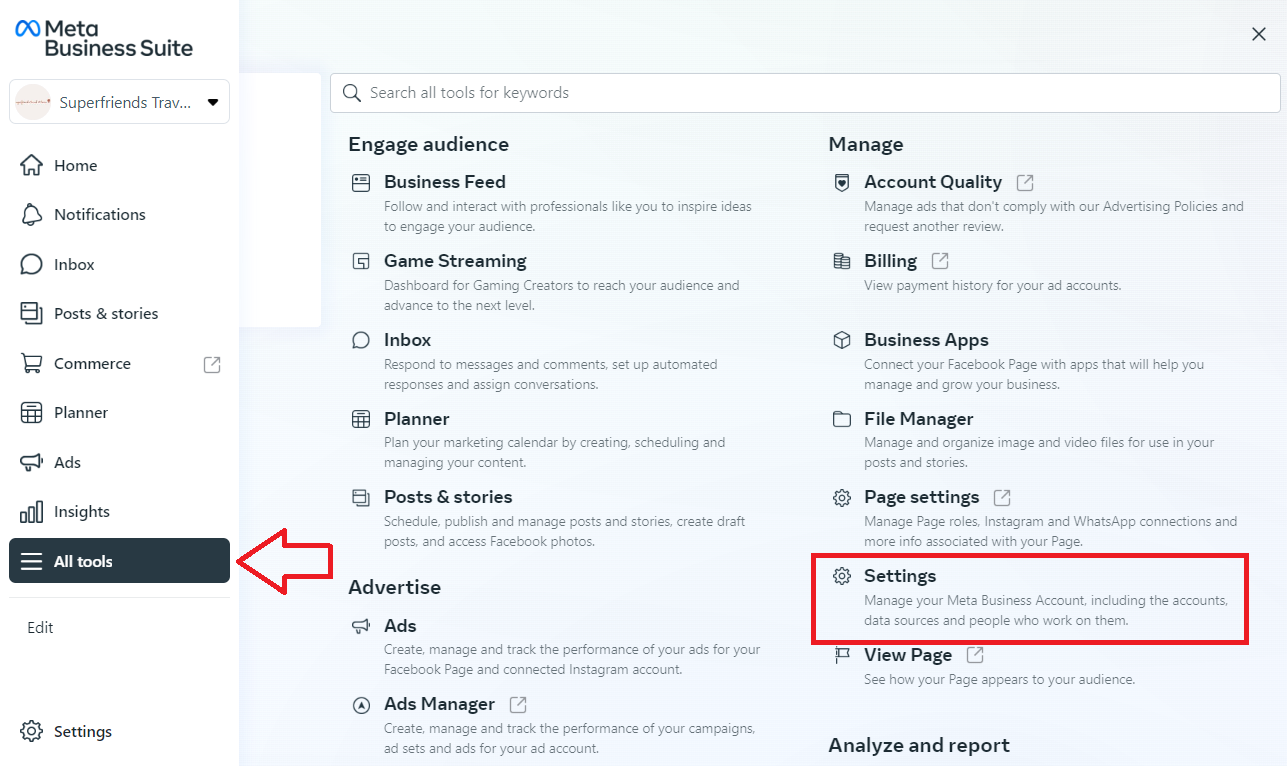Screen dimensions: 1287x766
Task: Click the Commerce cart icon
Action: tap(32, 363)
